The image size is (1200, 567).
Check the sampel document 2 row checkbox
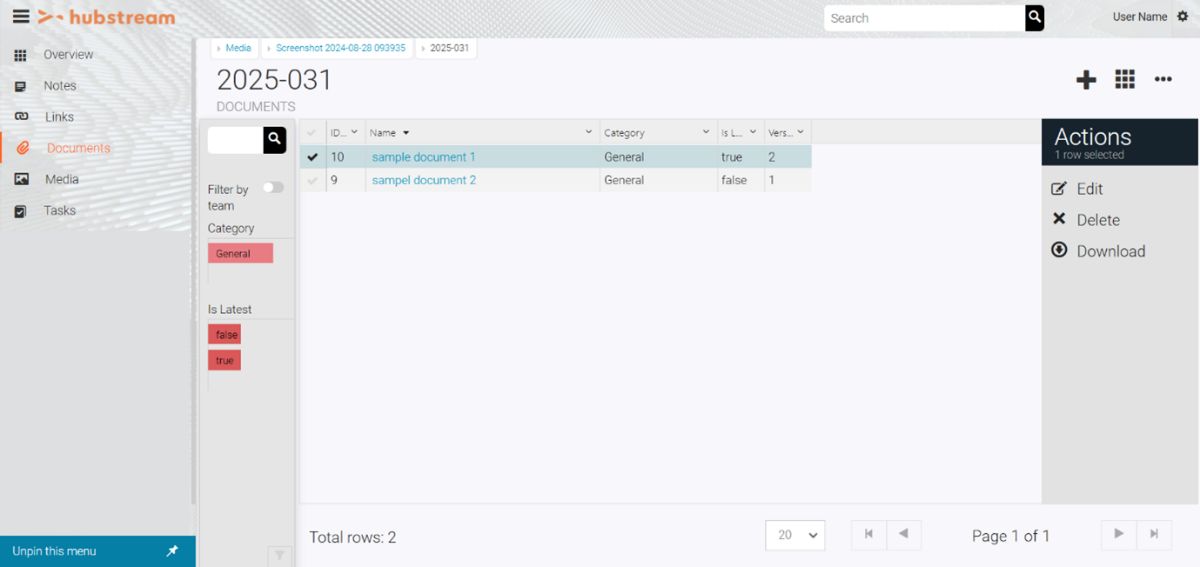[313, 181]
